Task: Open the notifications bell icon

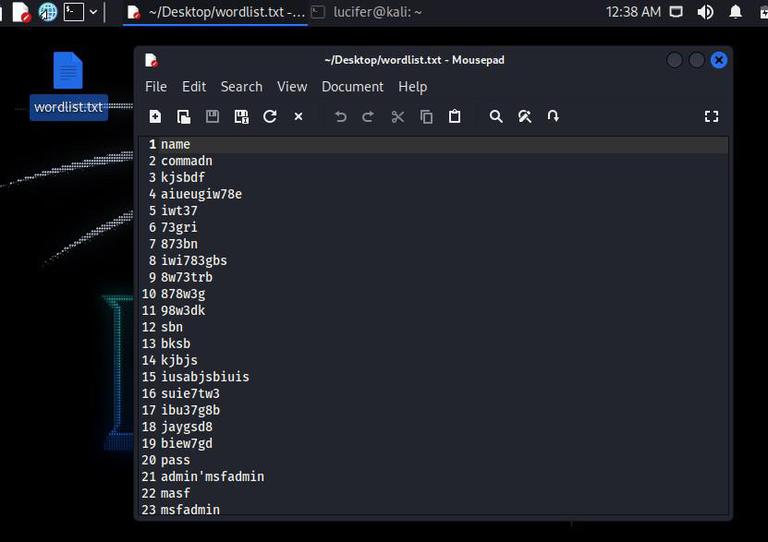Action: pyautogui.click(x=735, y=12)
